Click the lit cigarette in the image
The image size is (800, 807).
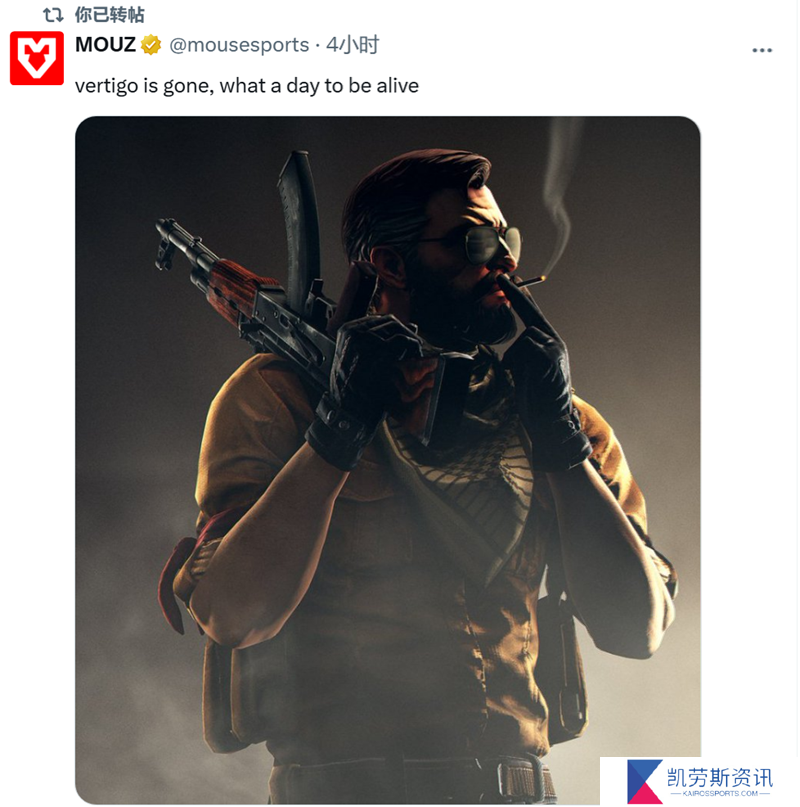(529, 282)
